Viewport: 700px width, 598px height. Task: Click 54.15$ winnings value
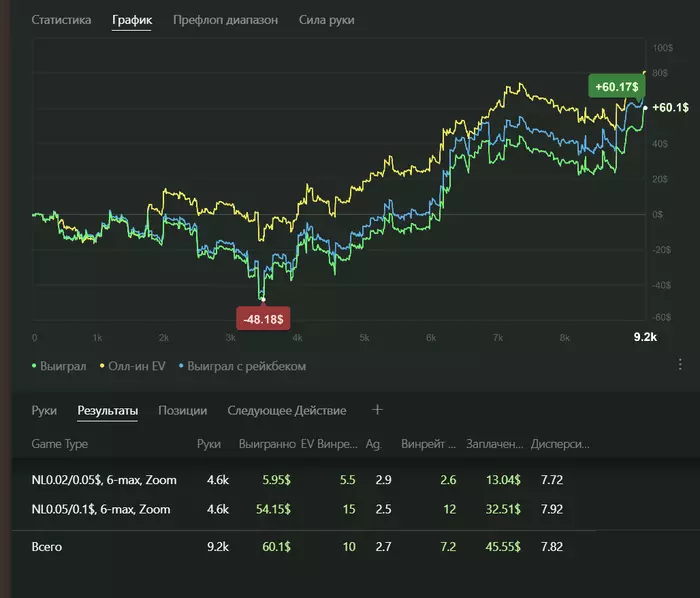pyautogui.click(x=273, y=509)
